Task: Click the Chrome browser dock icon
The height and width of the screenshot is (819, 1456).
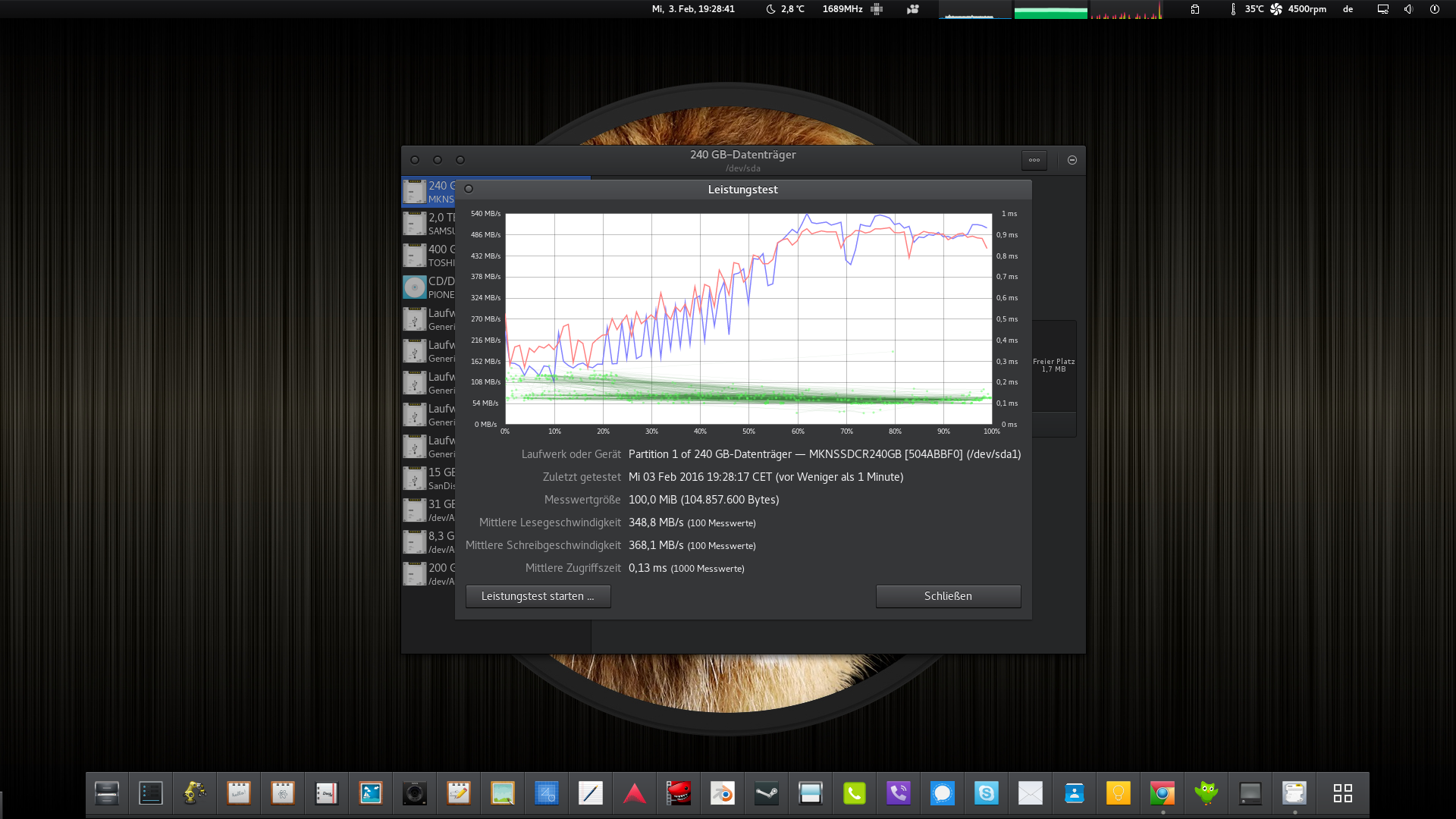Action: [1162, 793]
